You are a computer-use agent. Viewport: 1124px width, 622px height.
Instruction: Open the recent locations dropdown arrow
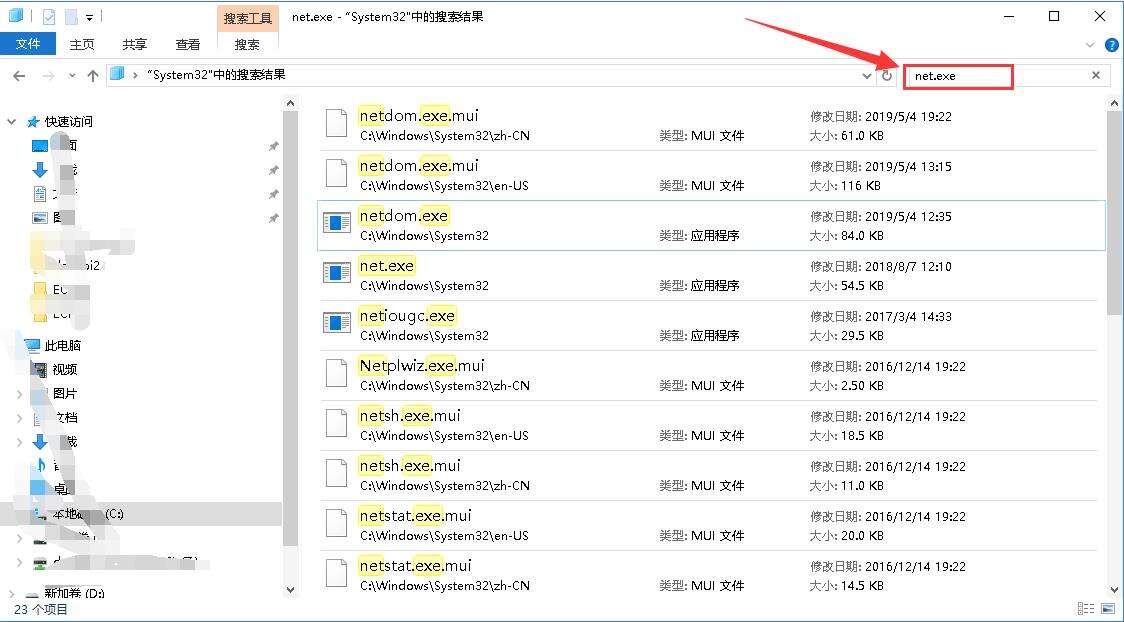pyautogui.click(x=72, y=75)
